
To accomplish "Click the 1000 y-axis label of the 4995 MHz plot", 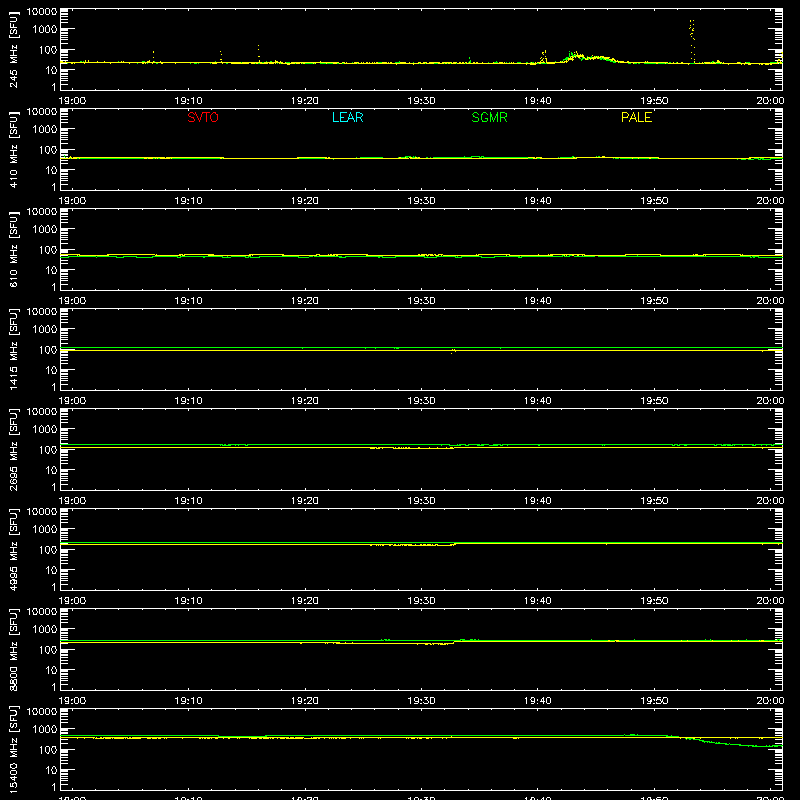I will click(x=45, y=530).
